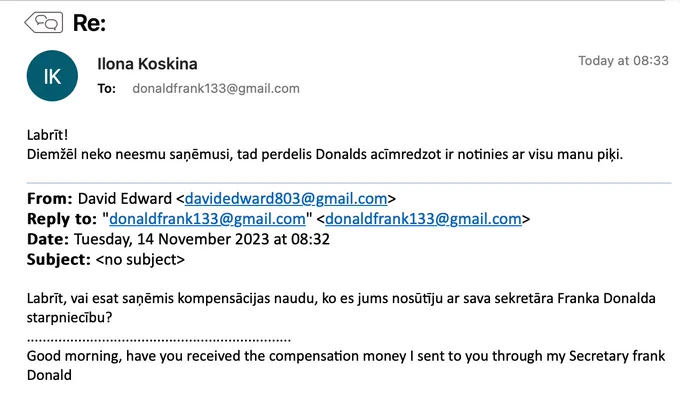Screen dimensions: 680x397
Task: Click the Today at 08:33 timestamp
Action: click(x=623, y=61)
